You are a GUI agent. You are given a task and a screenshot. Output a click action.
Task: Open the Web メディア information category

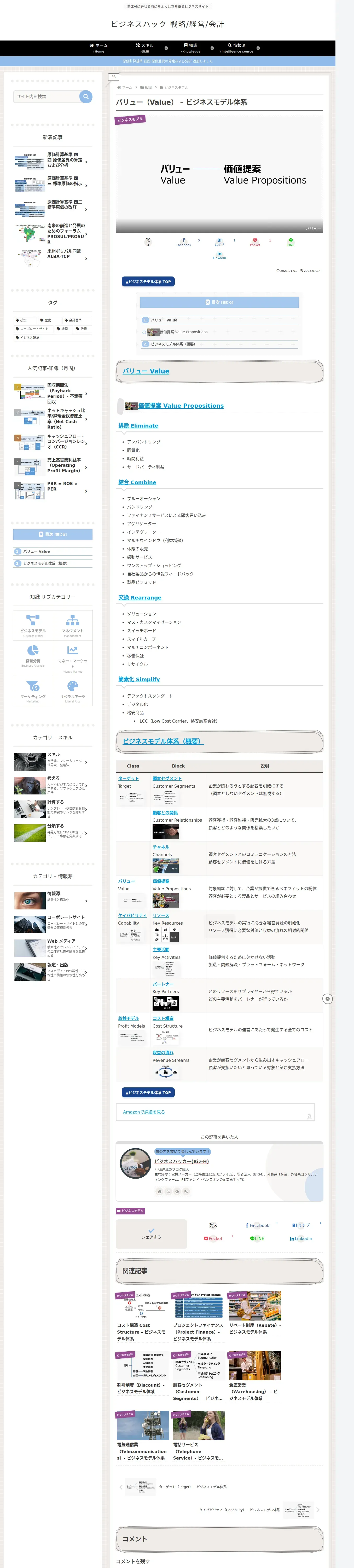pyautogui.click(x=53, y=948)
